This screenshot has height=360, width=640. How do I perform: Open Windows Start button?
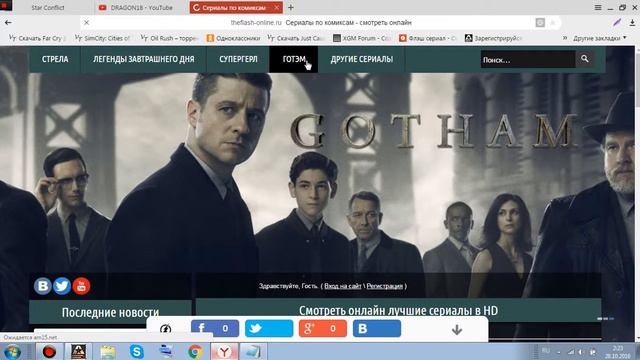(12, 351)
